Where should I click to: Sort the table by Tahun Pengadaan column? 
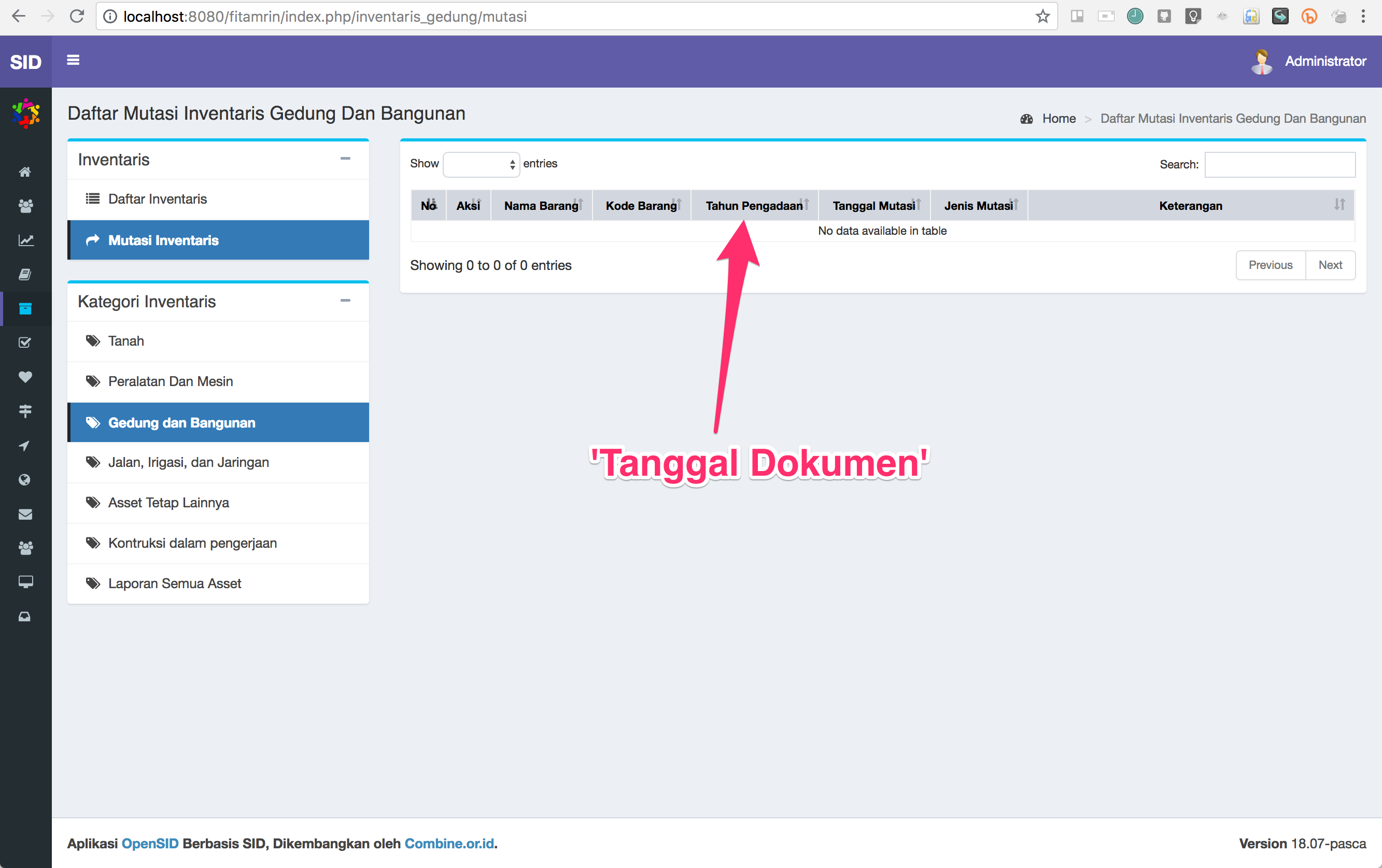754,205
